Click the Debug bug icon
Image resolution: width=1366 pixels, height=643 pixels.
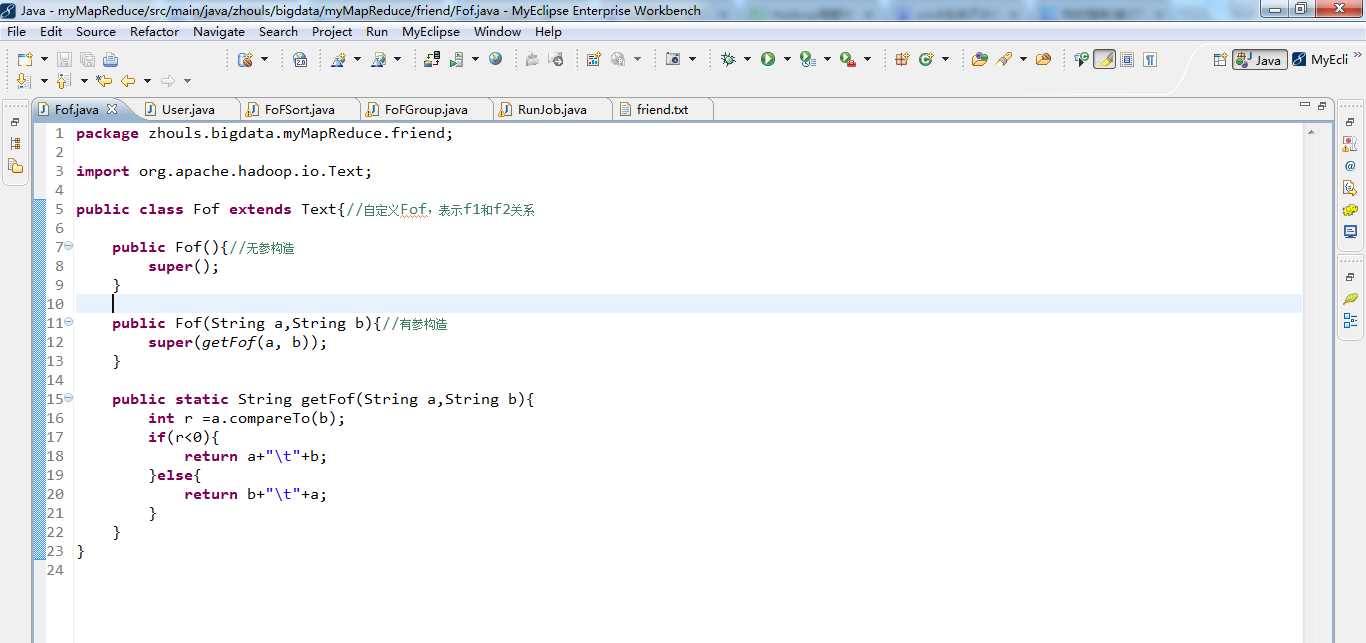point(728,59)
